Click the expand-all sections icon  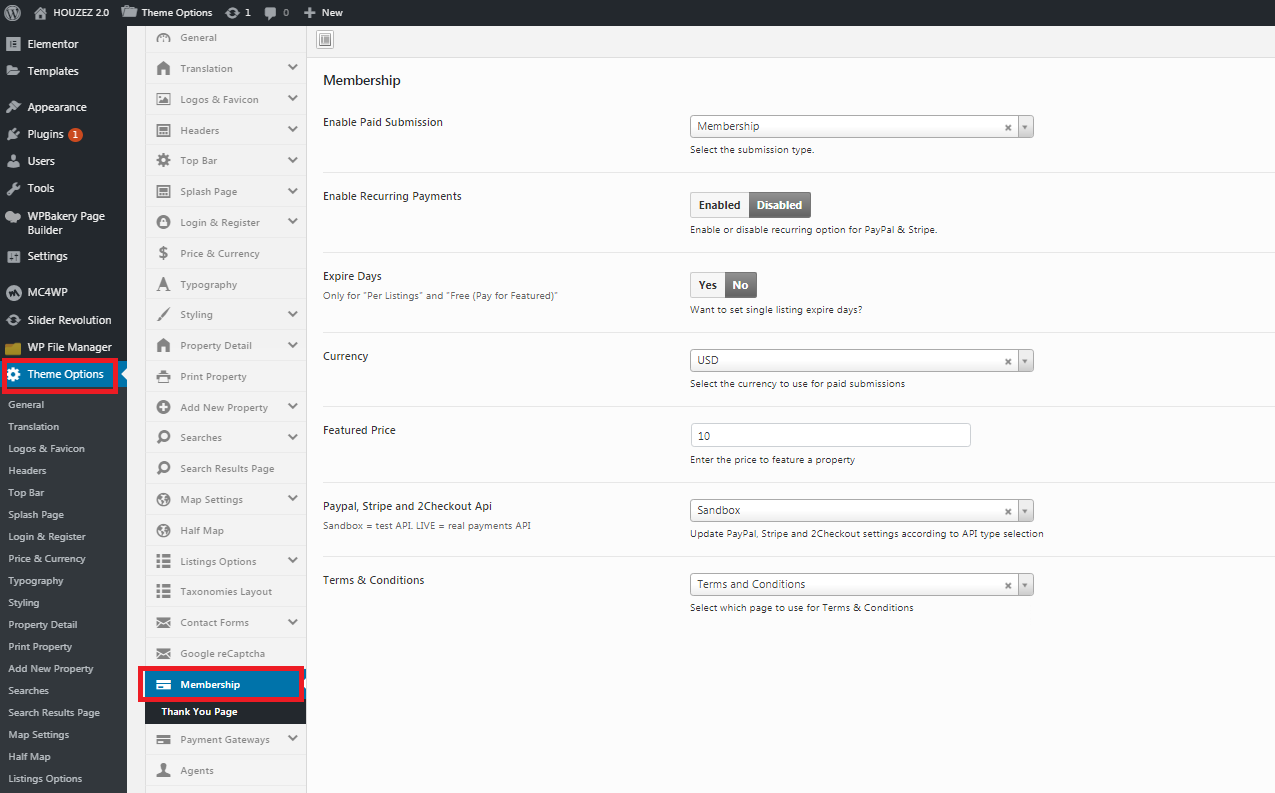[x=325, y=39]
